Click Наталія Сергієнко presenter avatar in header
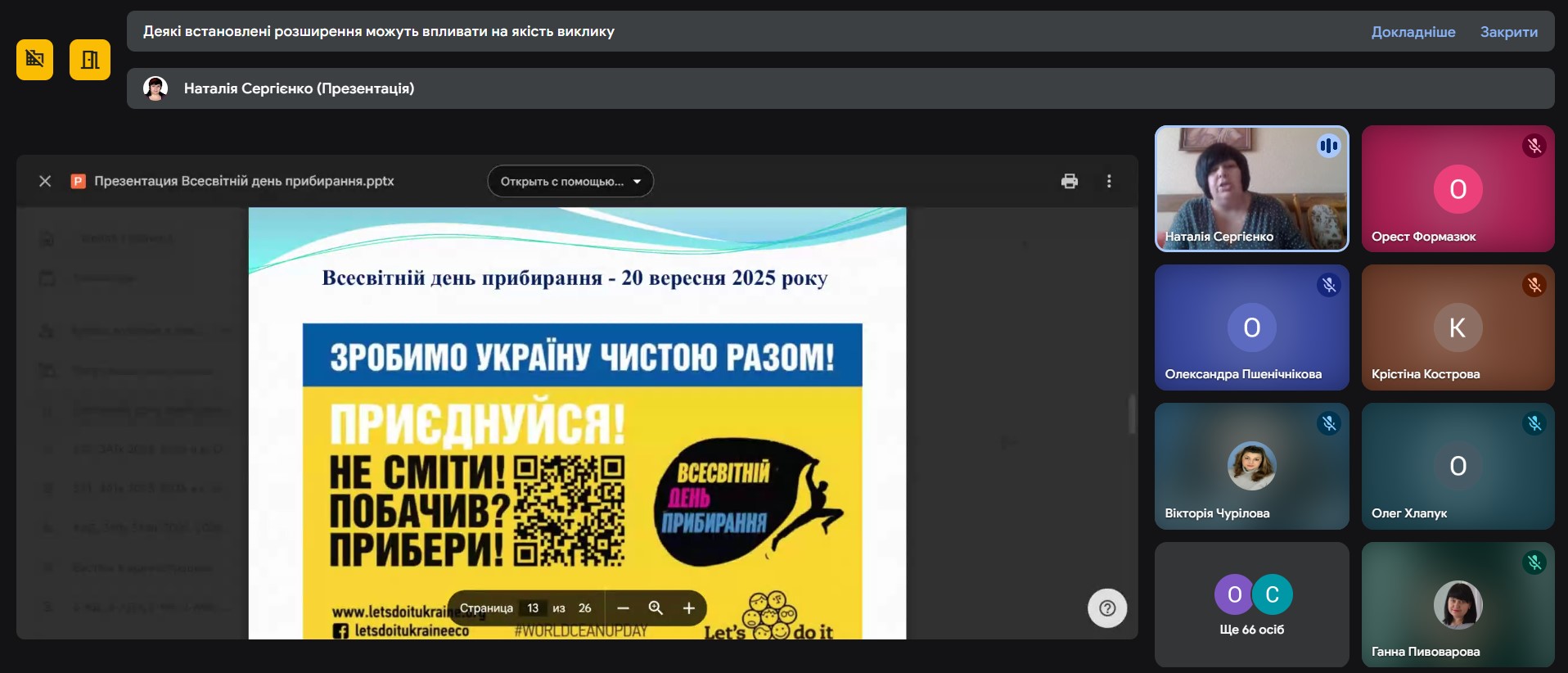 (x=155, y=88)
